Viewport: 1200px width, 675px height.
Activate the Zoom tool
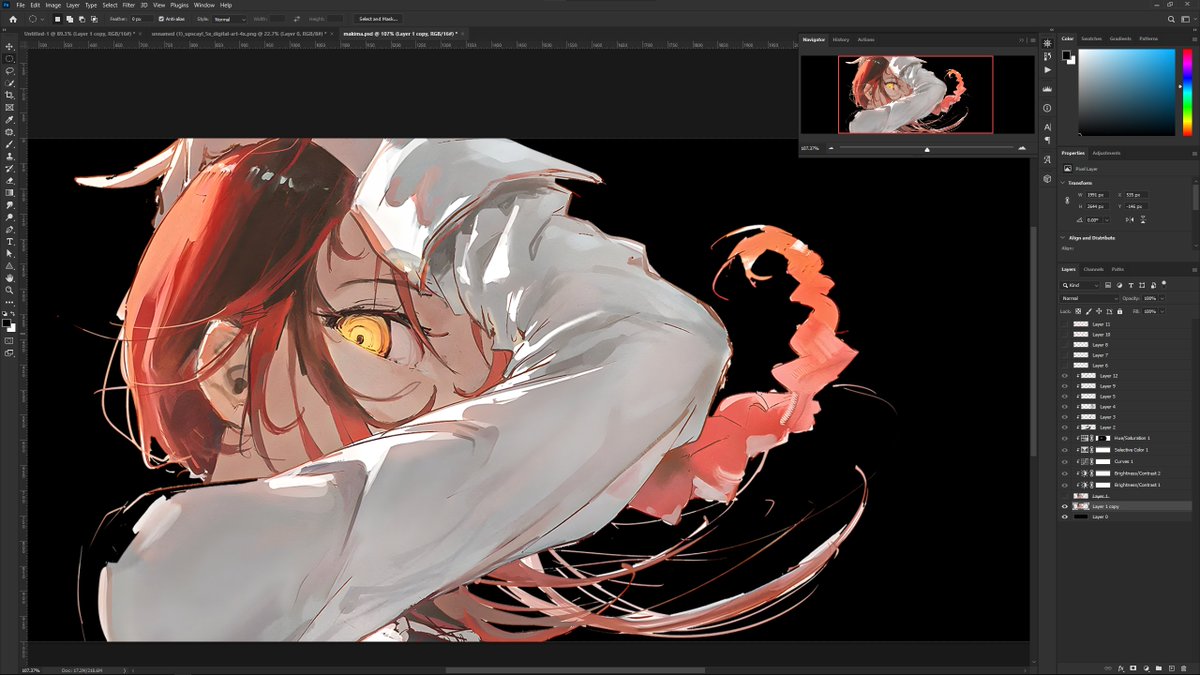(x=9, y=290)
